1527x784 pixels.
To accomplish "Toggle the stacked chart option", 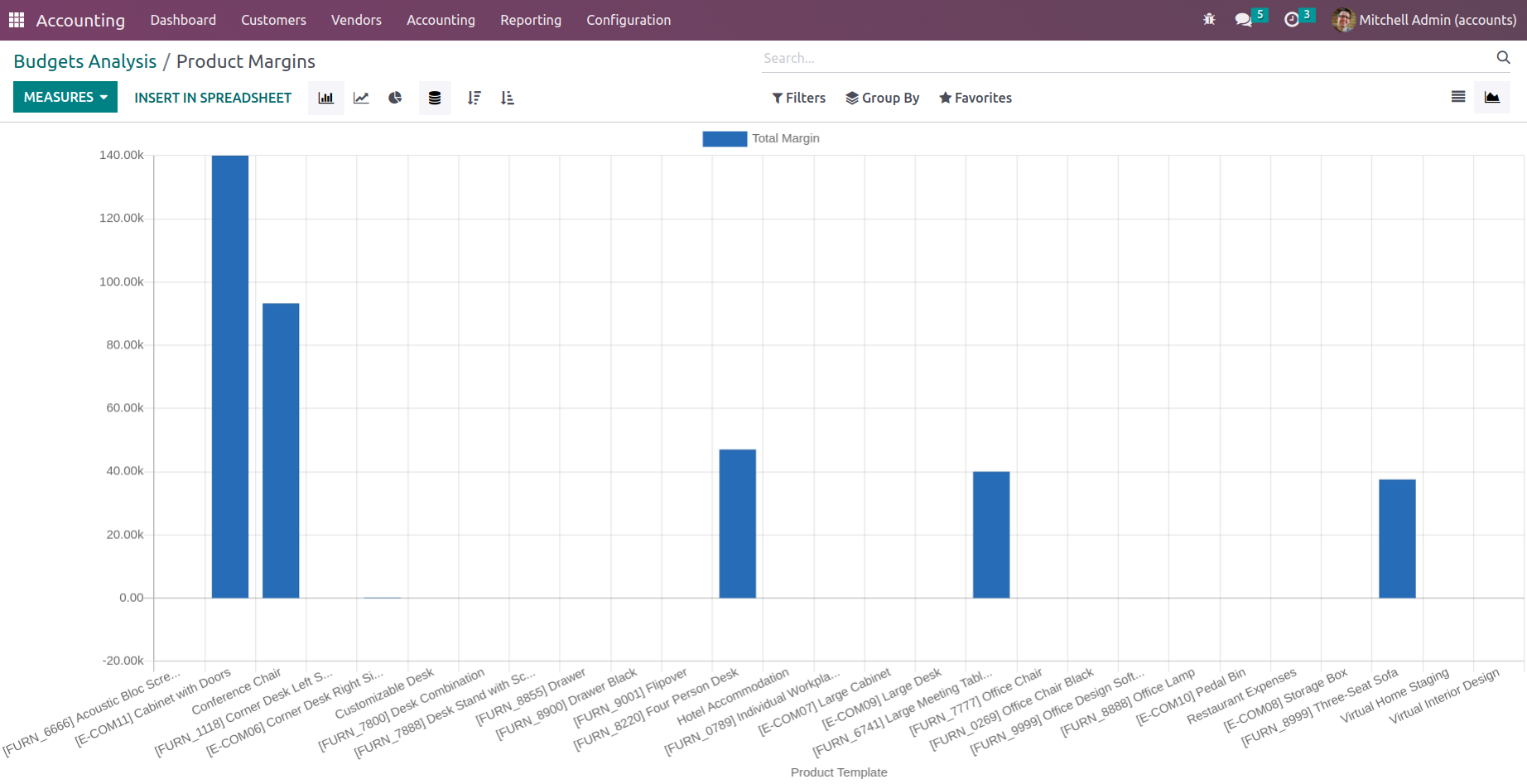I will coord(435,98).
